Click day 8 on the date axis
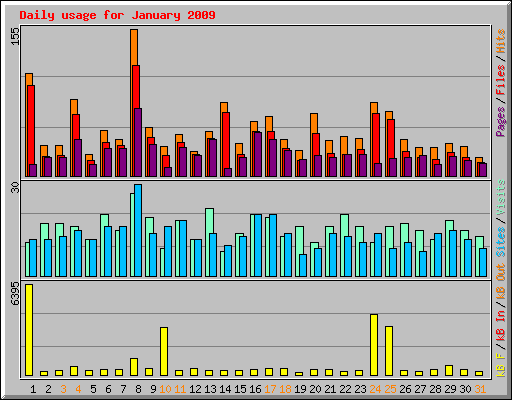The height and width of the screenshot is (400, 512). 138,389
